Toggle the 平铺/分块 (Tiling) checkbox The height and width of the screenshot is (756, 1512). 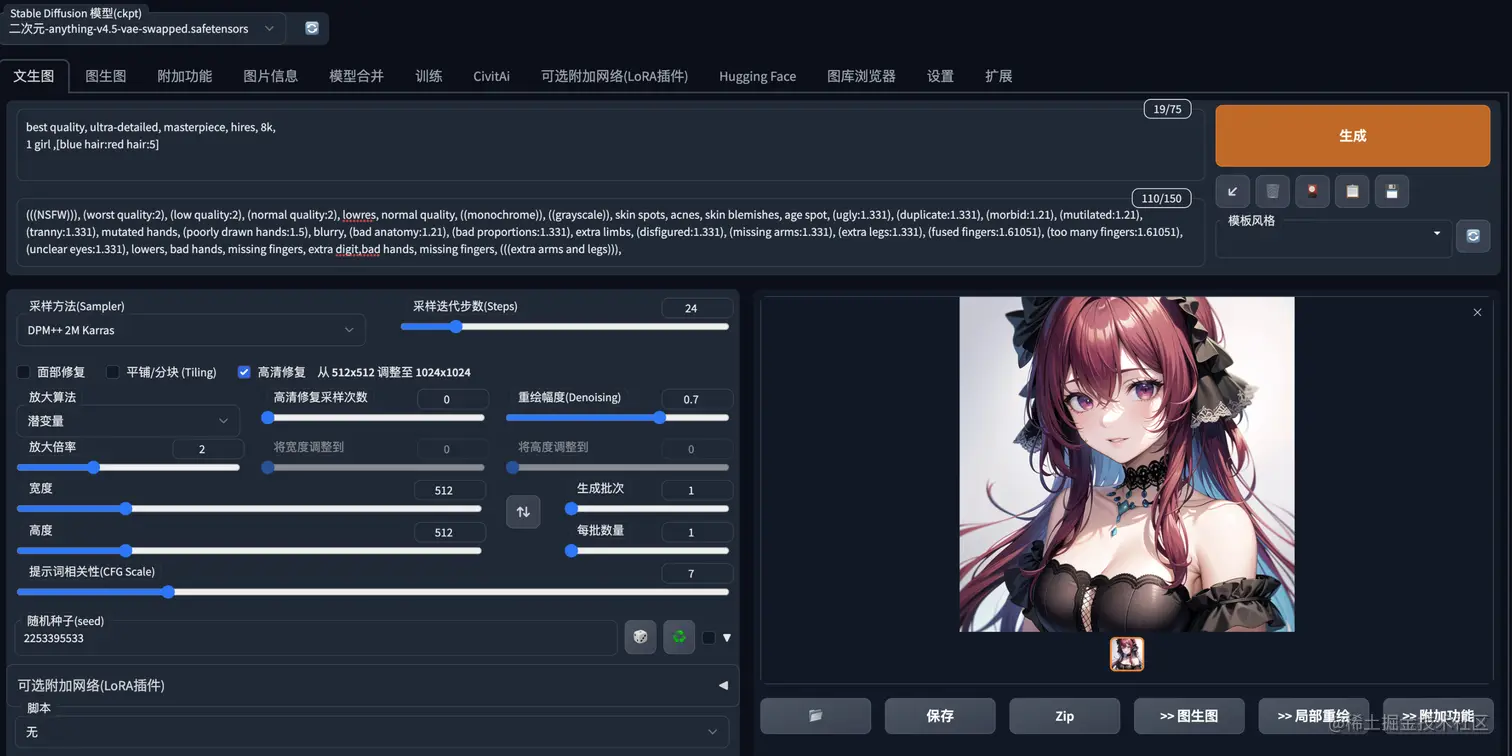coord(113,372)
